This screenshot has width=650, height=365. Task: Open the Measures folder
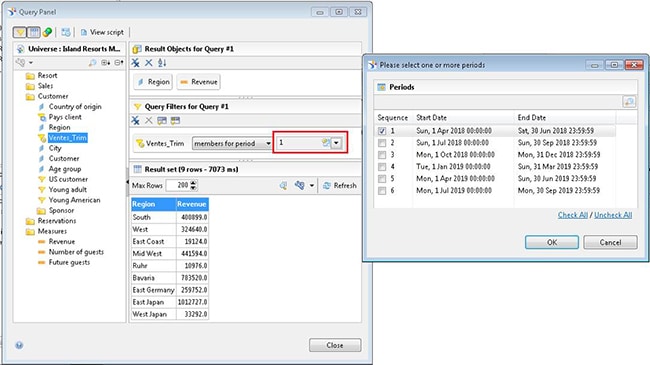coord(46,231)
